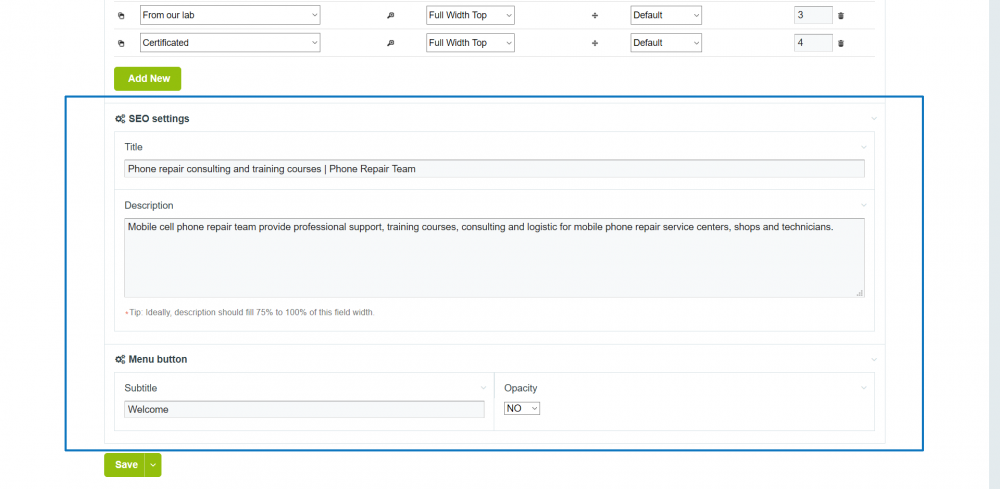Click the green Save button
The width and height of the screenshot is (1000, 489).
pyautogui.click(x=126, y=465)
